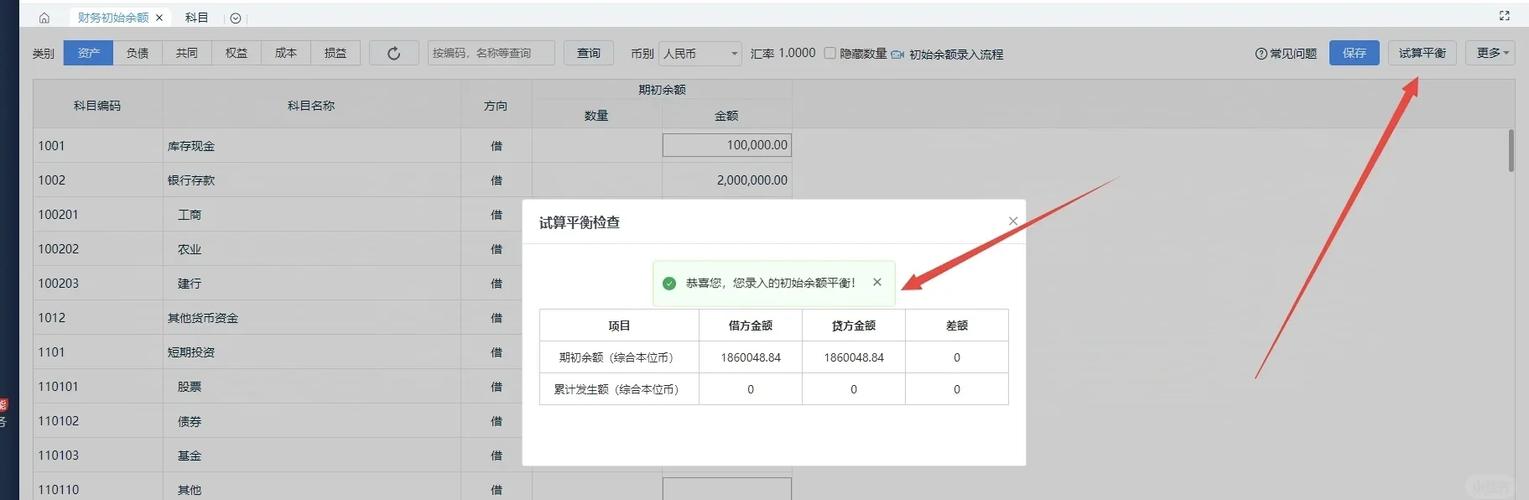
Task: Open the 人民币 currency dropdown
Action: tap(700, 53)
